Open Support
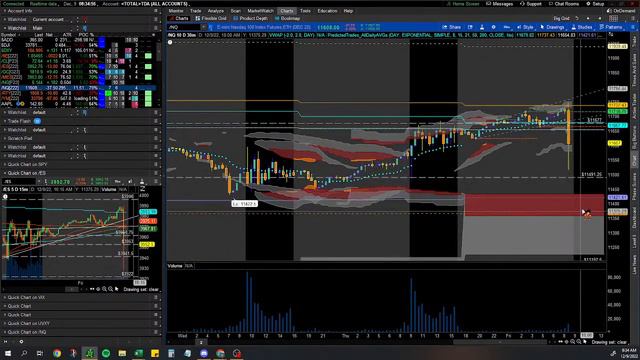This screenshot has height=360, width=640. click(531, 4)
